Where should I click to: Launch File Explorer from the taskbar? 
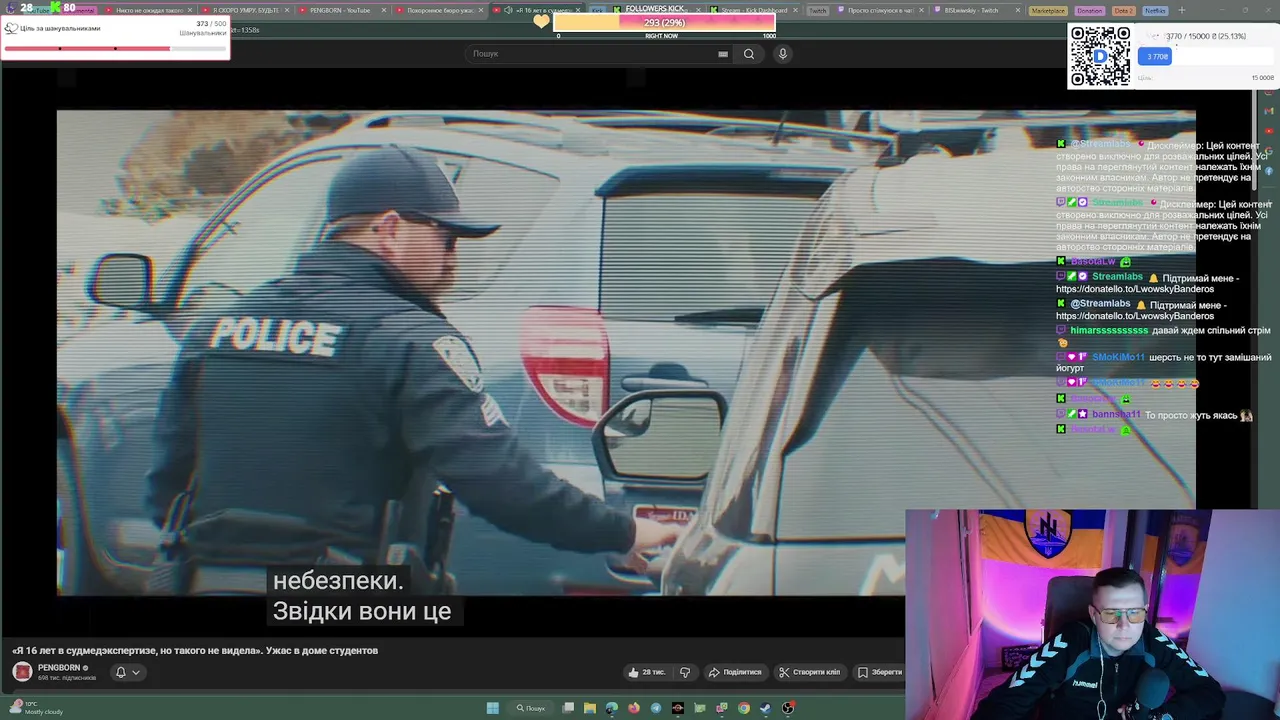pos(590,708)
